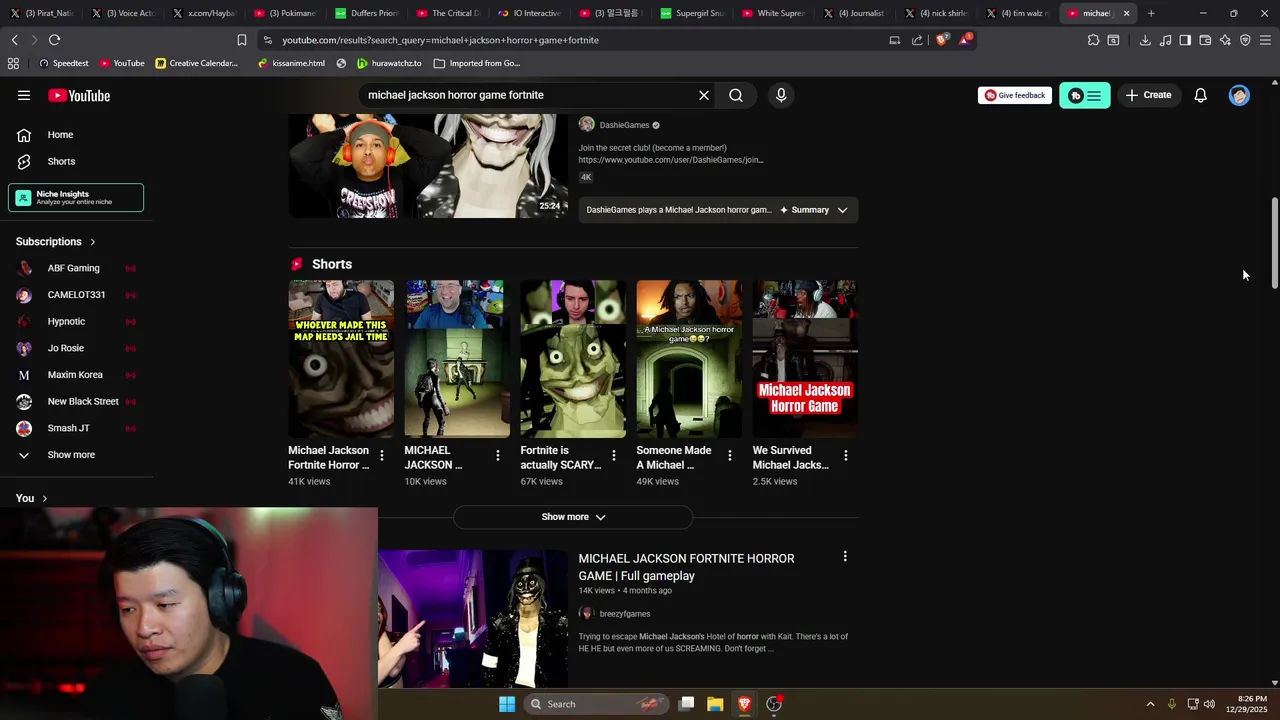Open Smash JT channel

[68, 428]
